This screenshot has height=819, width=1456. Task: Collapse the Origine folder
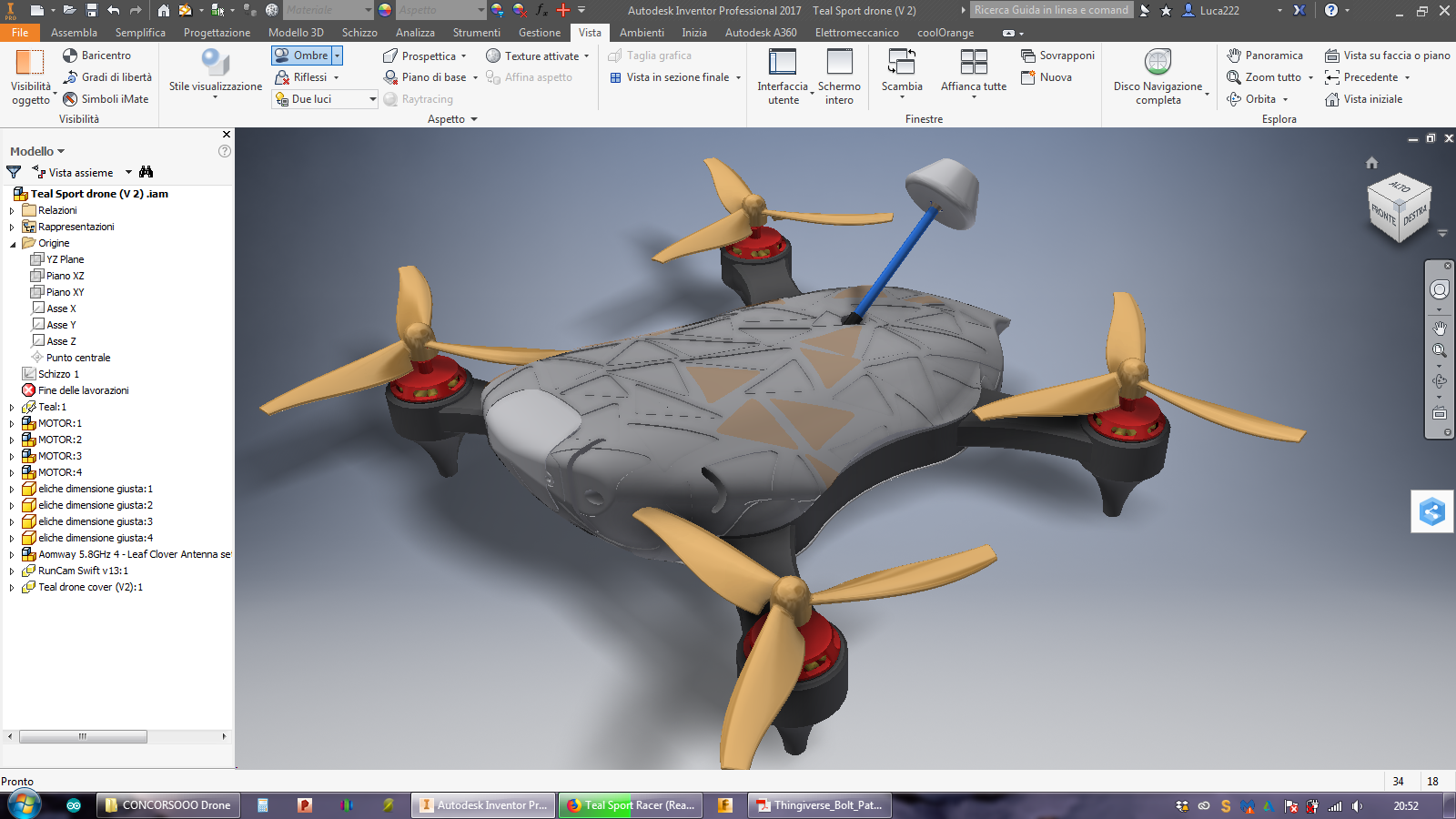[x=13, y=244]
